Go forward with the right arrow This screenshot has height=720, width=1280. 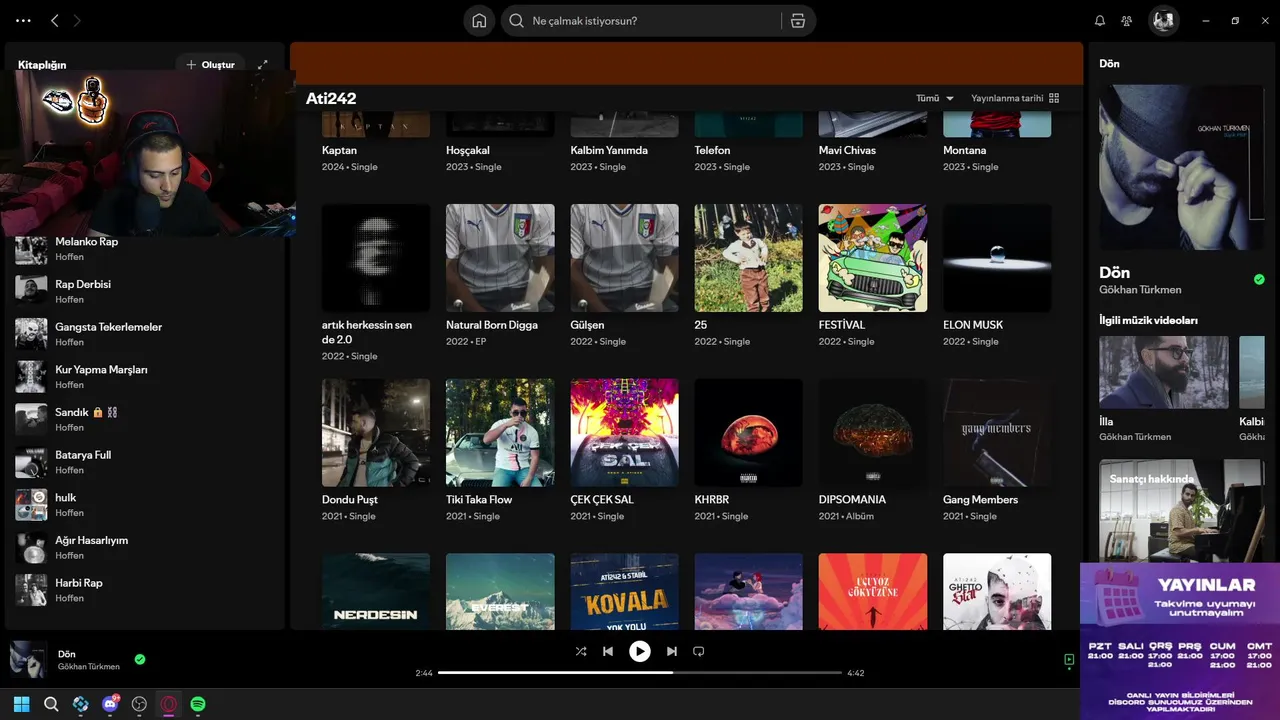(x=78, y=20)
